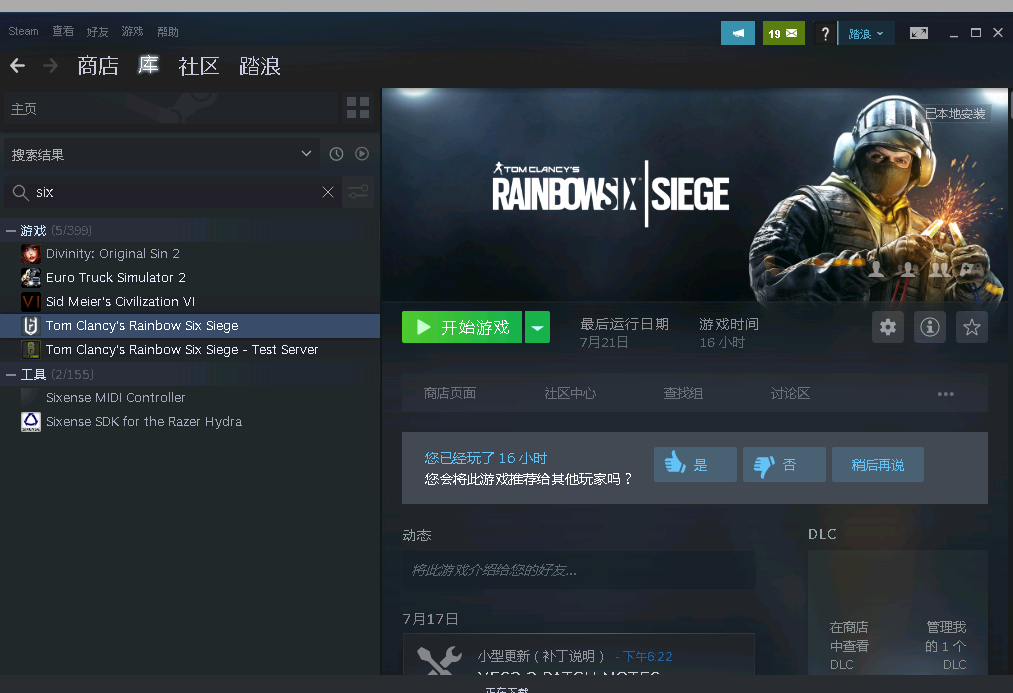Click Sixense SDK Razer Hydra icon
The height and width of the screenshot is (693, 1013).
point(30,422)
